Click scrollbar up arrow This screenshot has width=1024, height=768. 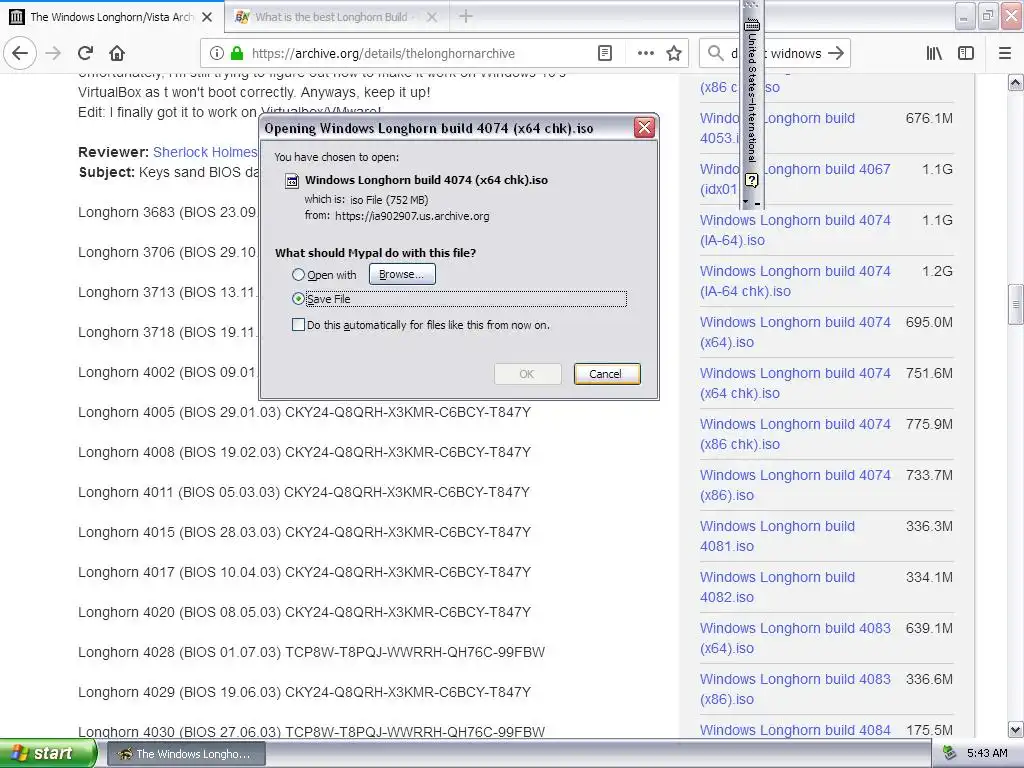pos(1015,82)
